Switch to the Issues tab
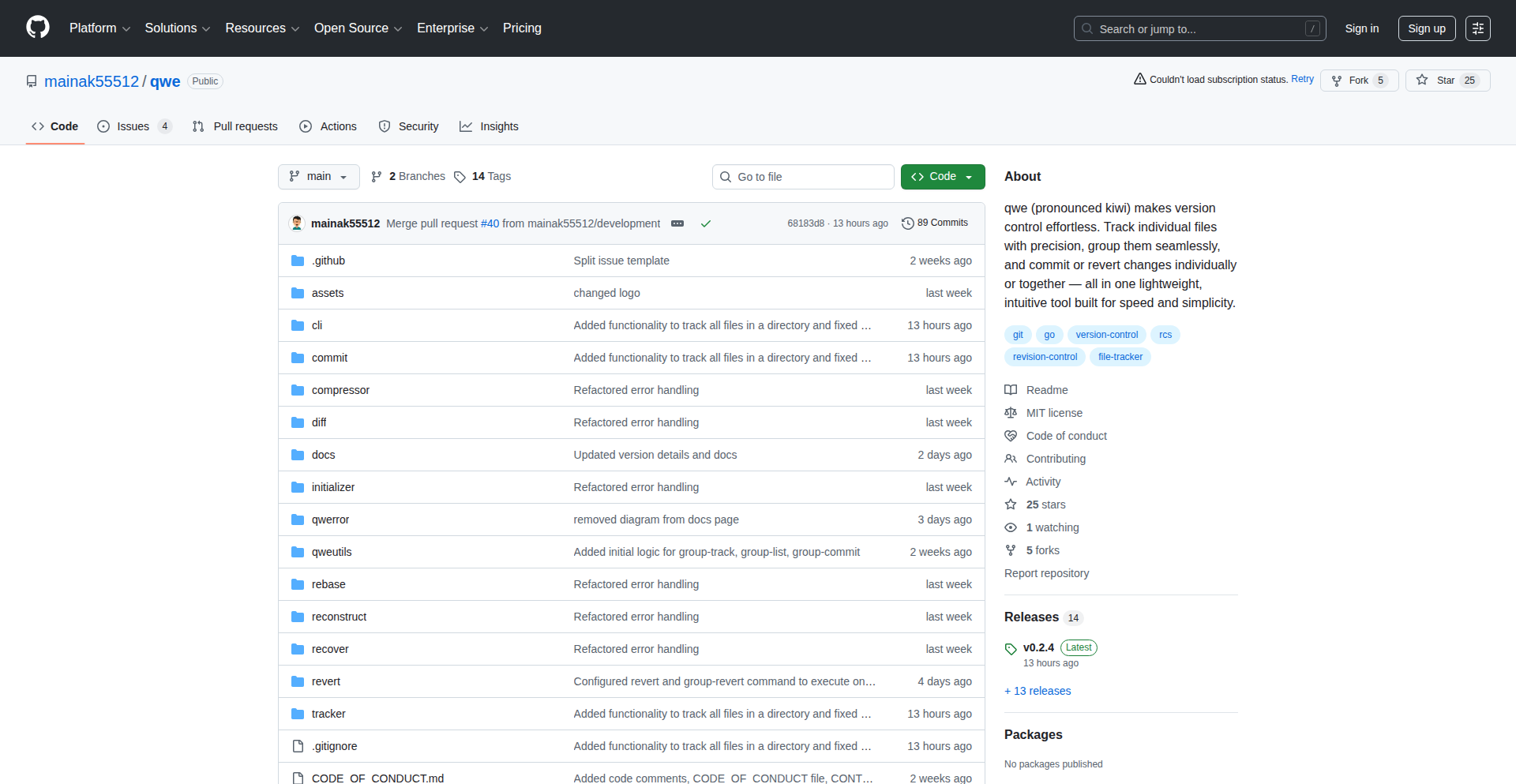1516x784 pixels. pyautogui.click(x=133, y=126)
